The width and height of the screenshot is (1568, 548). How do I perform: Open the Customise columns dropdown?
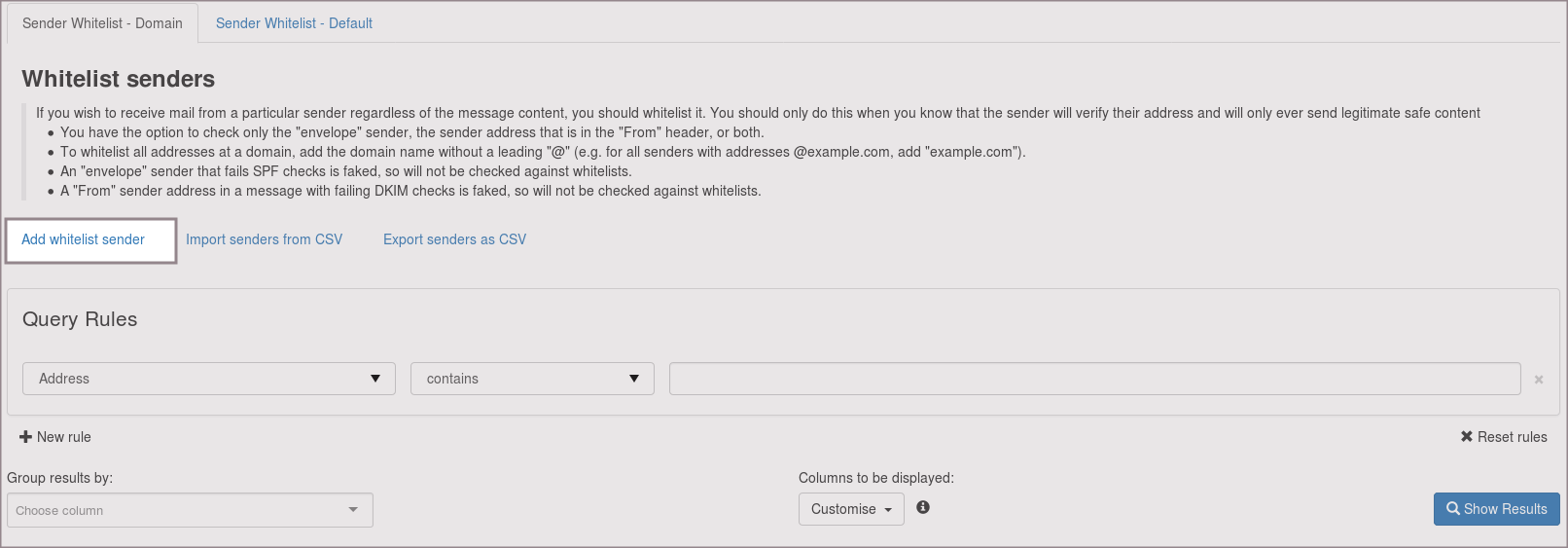(x=850, y=509)
